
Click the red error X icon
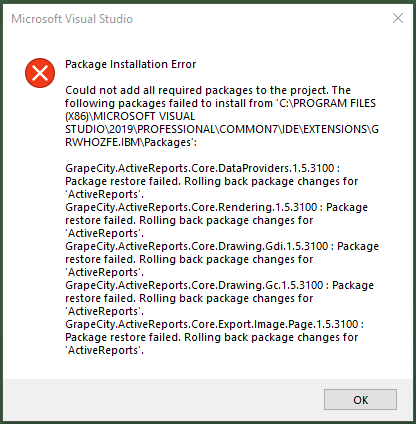(x=40, y=73)
